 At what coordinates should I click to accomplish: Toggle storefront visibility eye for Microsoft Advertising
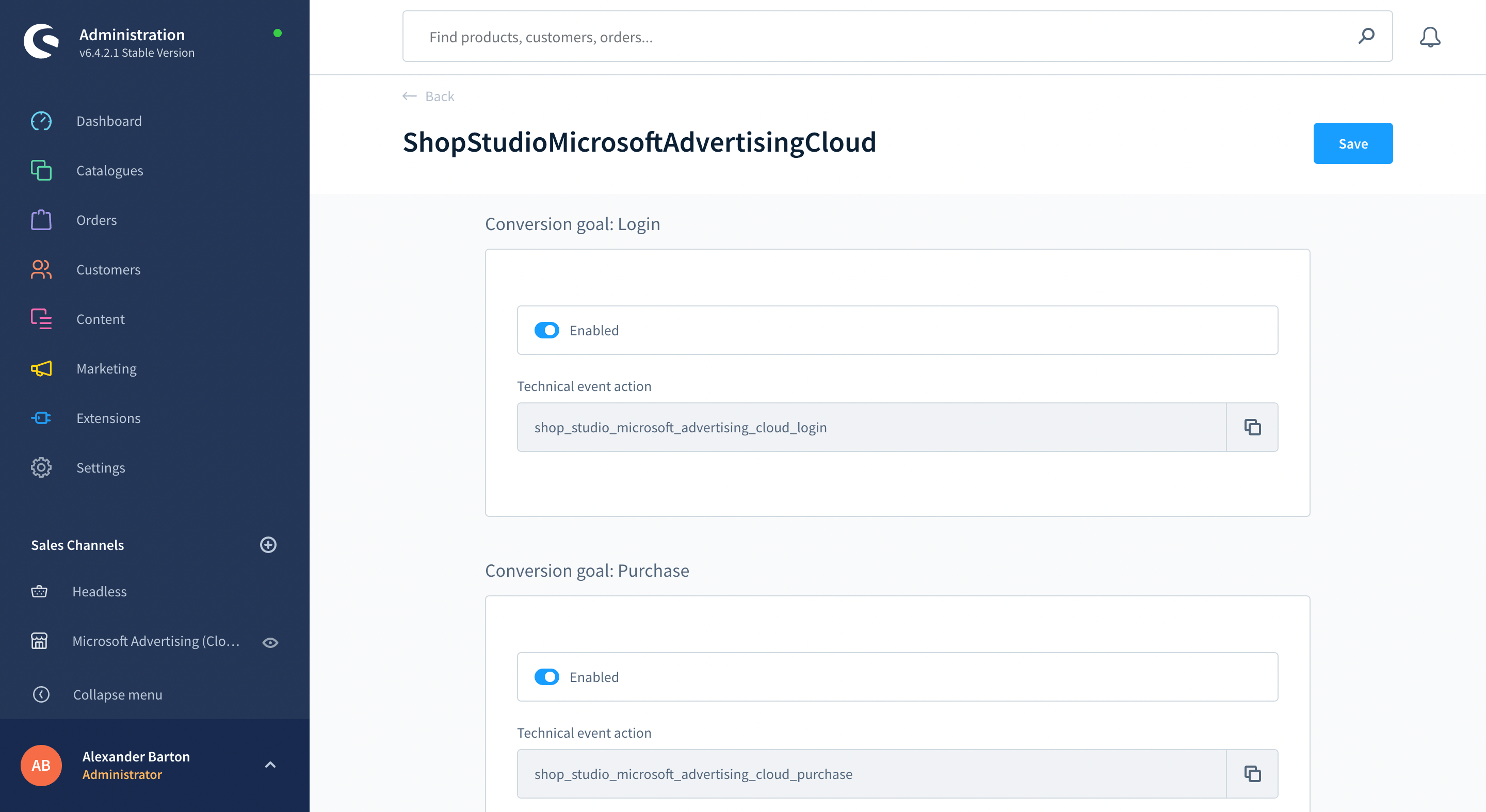coord(270,642)
